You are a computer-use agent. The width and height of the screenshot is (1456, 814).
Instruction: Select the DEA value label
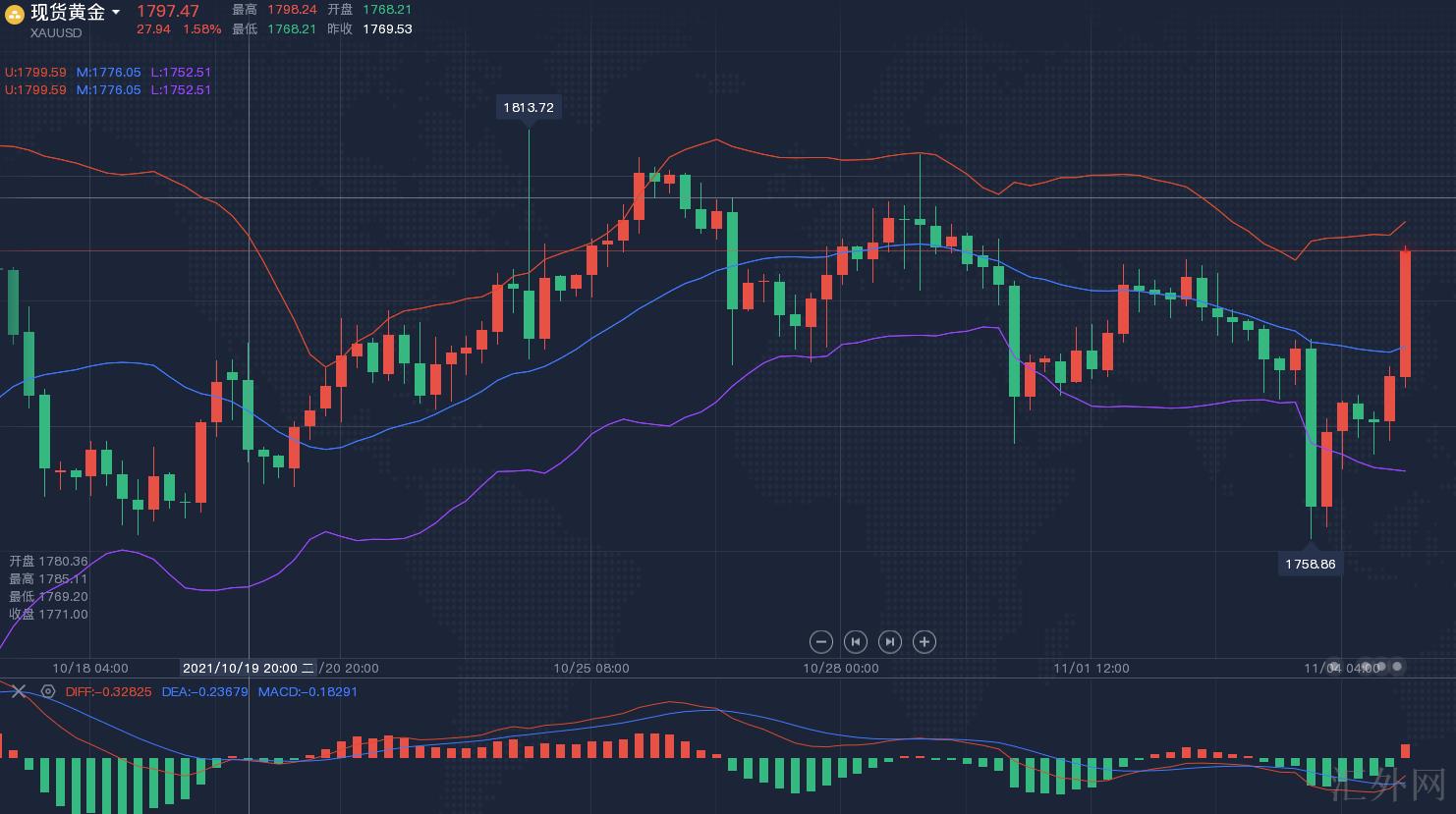coord(204,691)
